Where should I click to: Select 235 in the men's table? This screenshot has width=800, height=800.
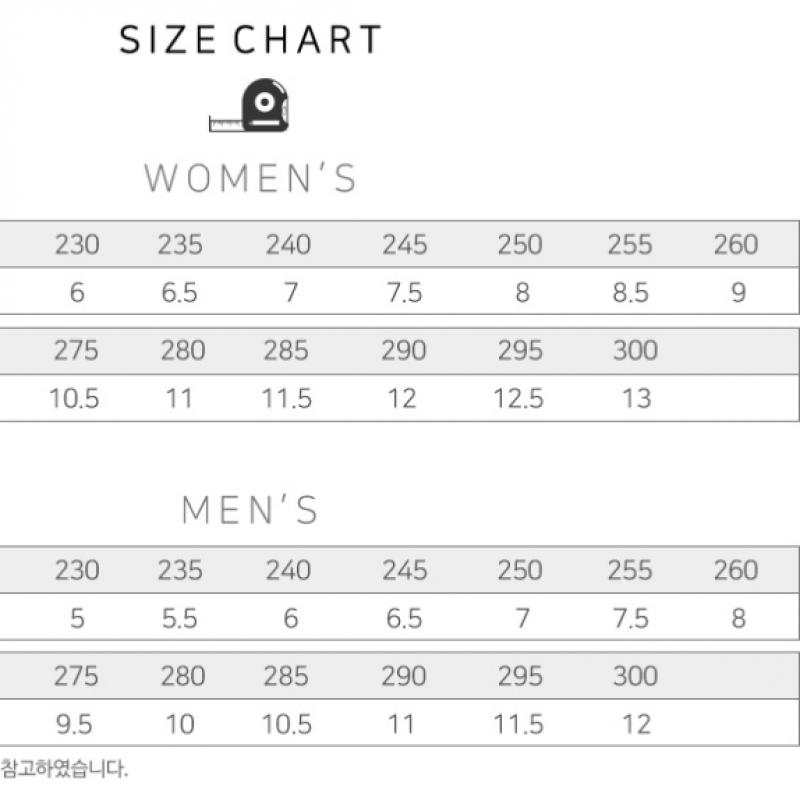[180, 570]
